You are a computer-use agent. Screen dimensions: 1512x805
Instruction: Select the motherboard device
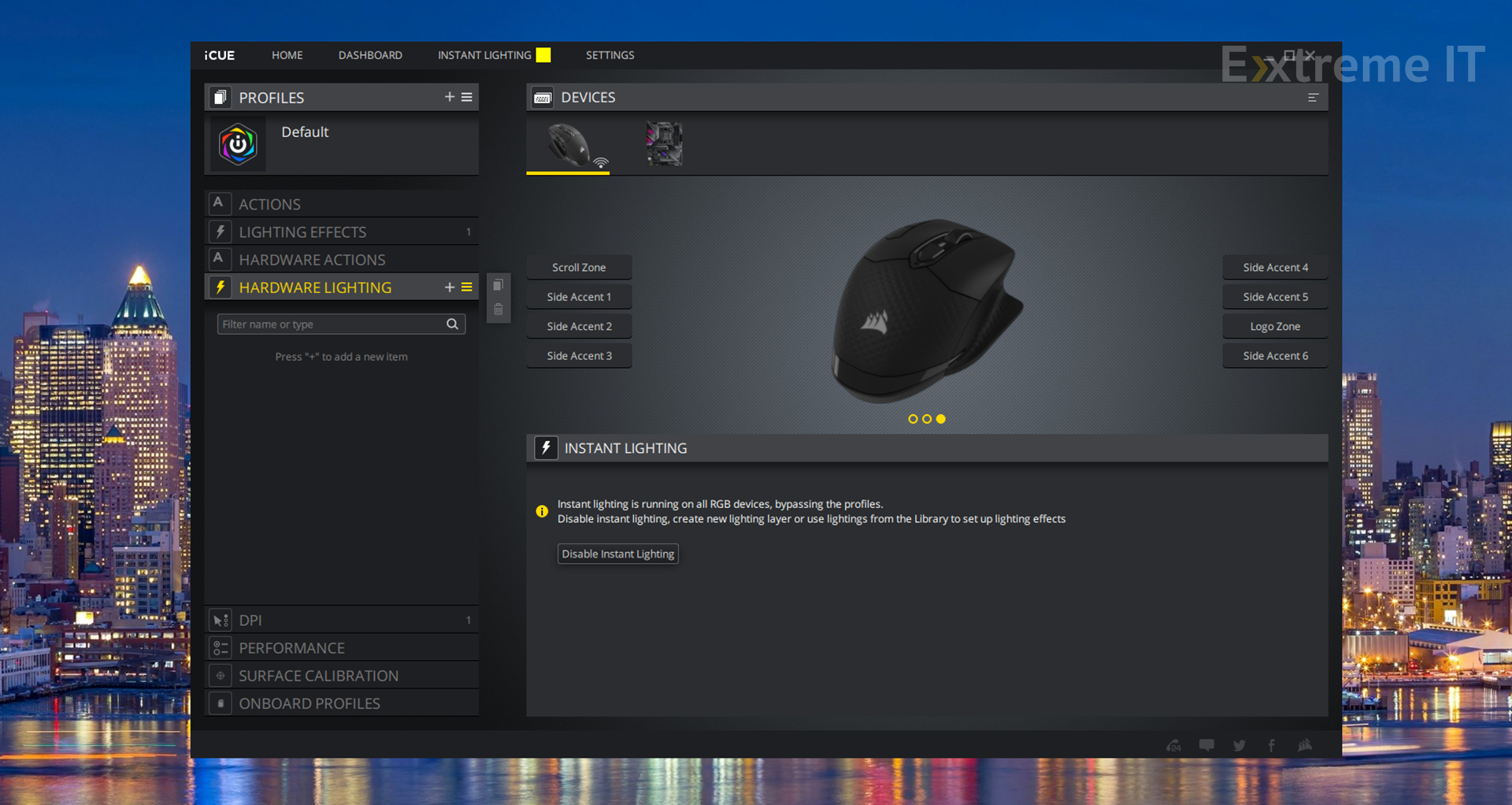[x=664, y=144]
